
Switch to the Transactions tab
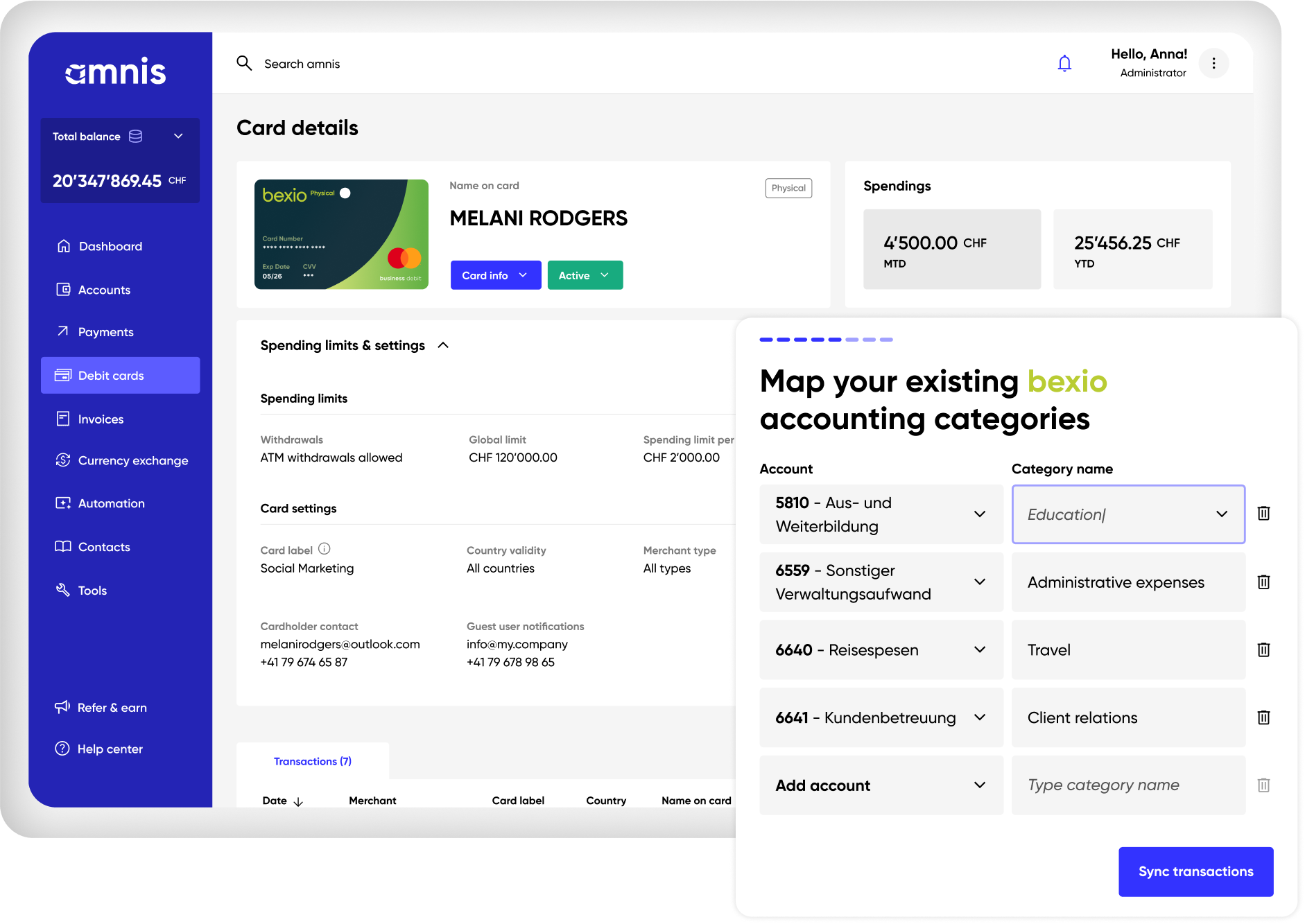pos(312,761)
